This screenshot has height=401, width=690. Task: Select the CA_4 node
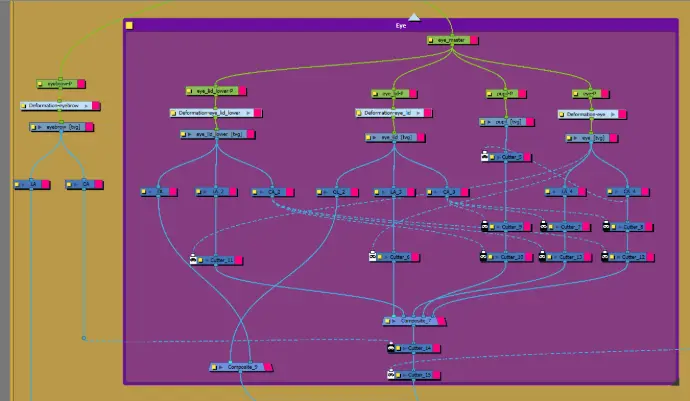(628, 191)
